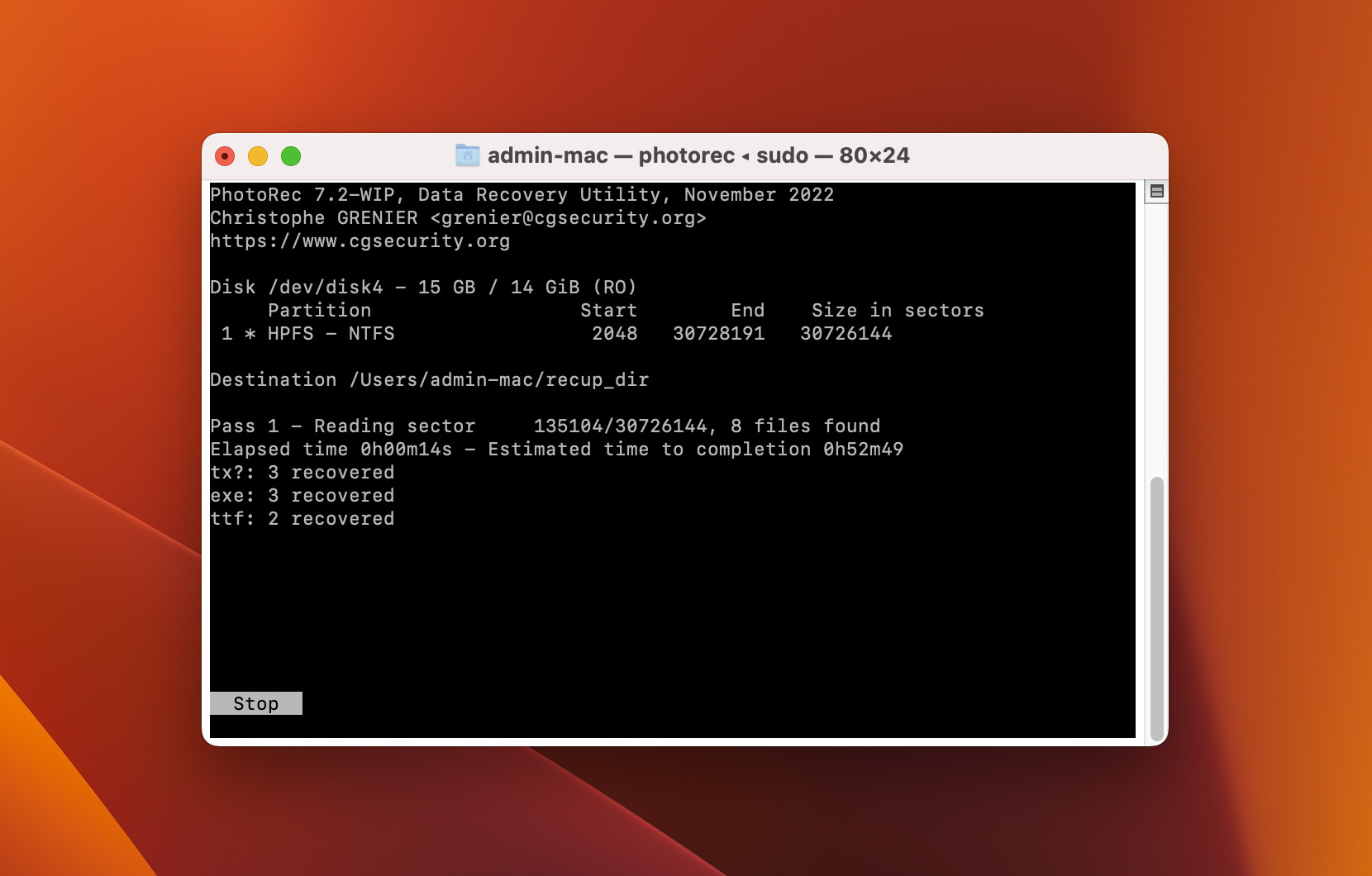The height and width of the screenshot is (876, 1372).
Task: Click the split pane icon above scrollbar
Action: [x=1157, y=192]
